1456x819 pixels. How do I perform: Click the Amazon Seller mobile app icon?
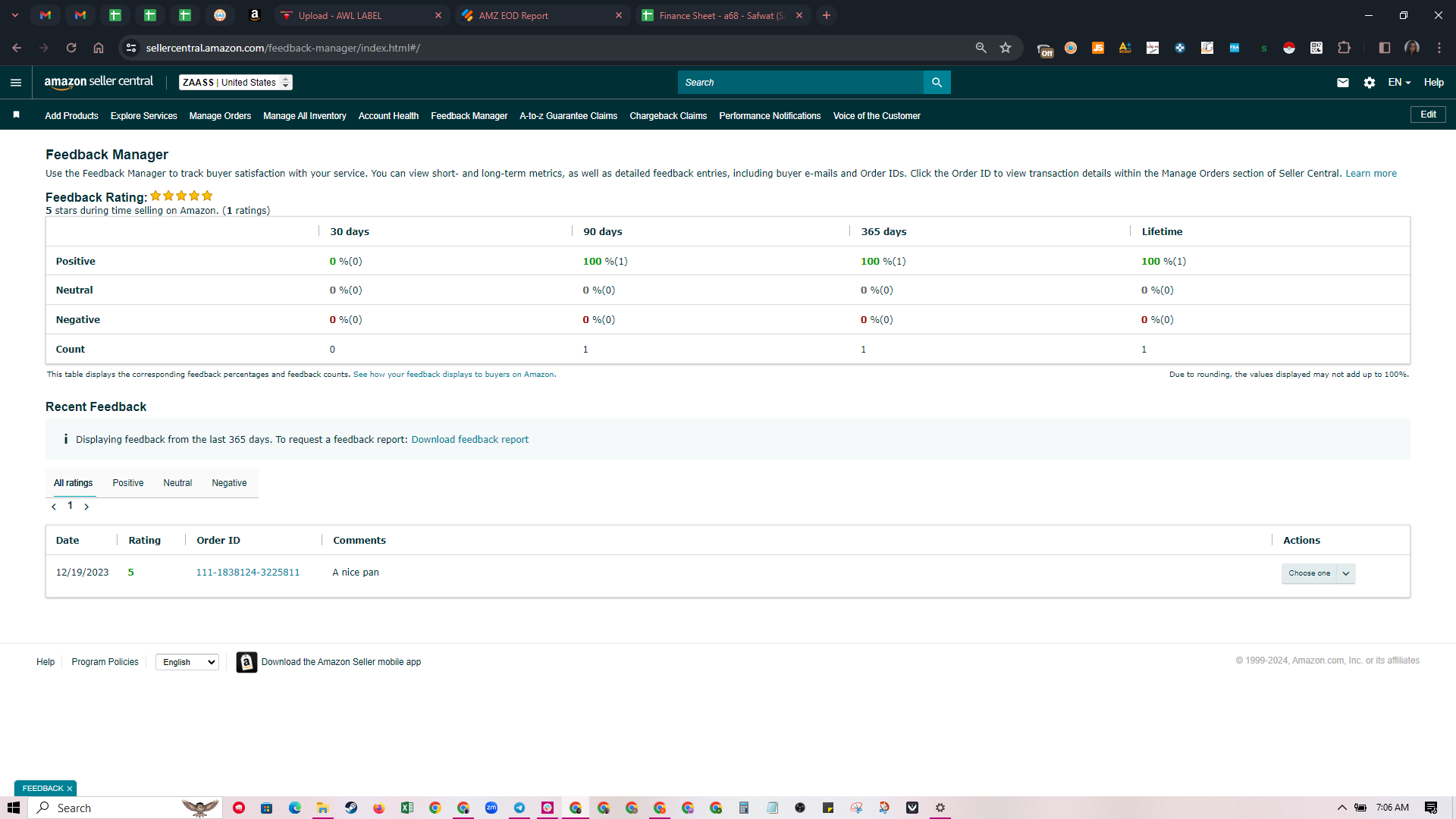pos(246,662)
